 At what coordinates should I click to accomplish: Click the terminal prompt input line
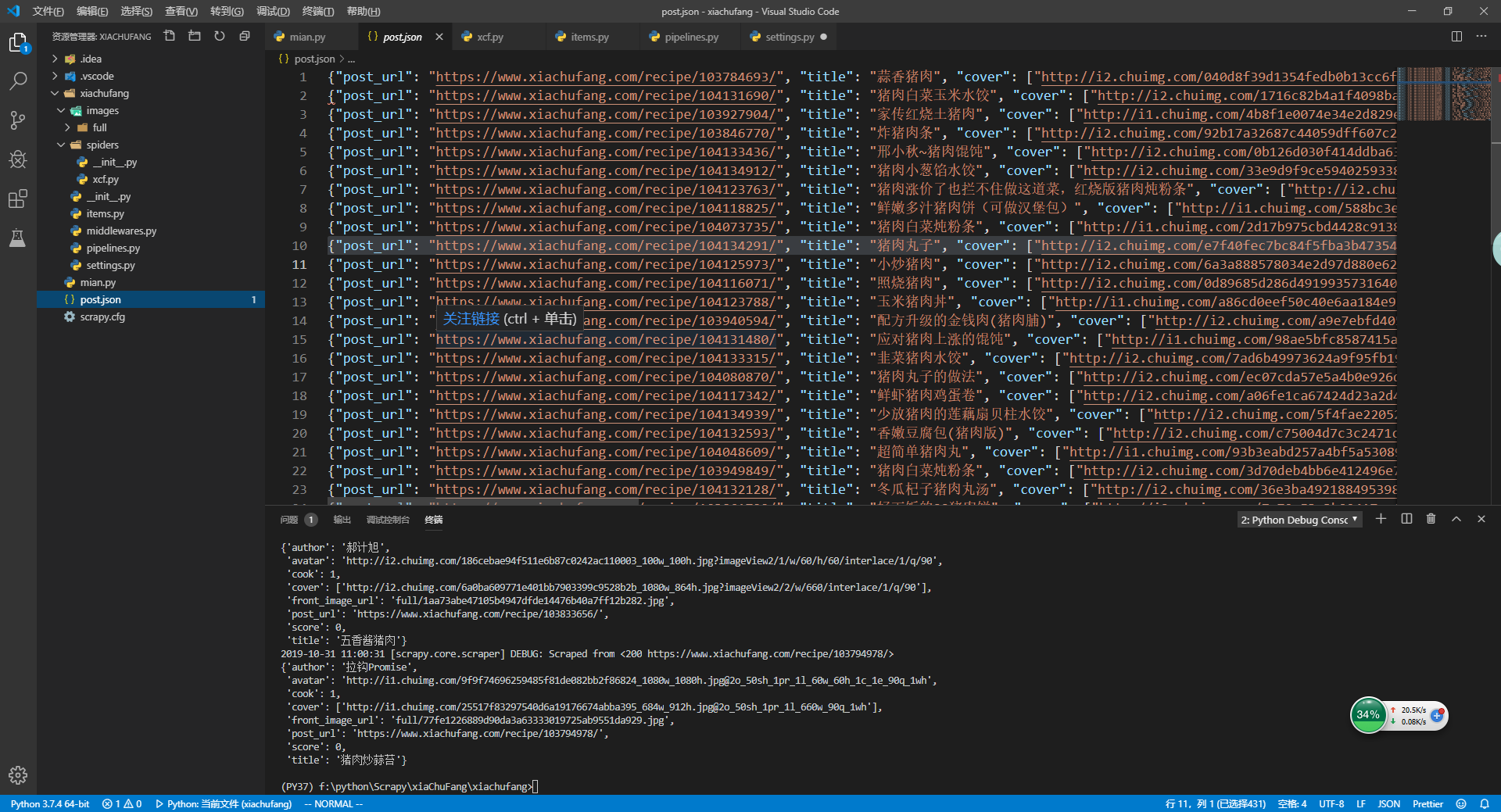point(410,786)
